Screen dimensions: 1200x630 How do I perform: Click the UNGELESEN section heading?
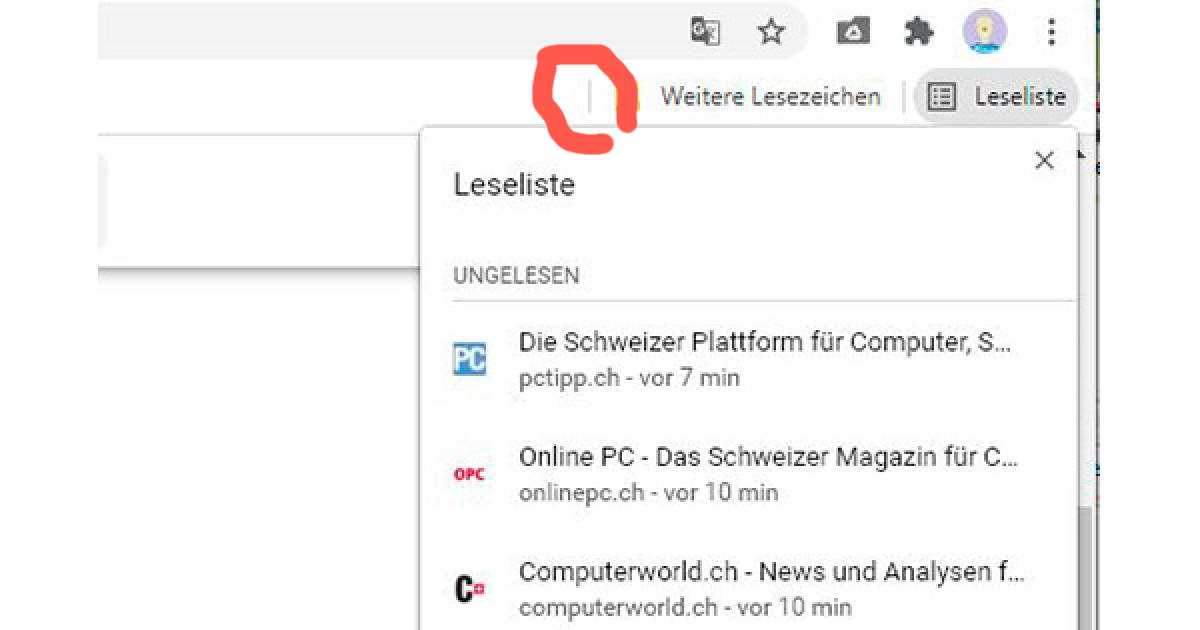(x=516, y=276)
